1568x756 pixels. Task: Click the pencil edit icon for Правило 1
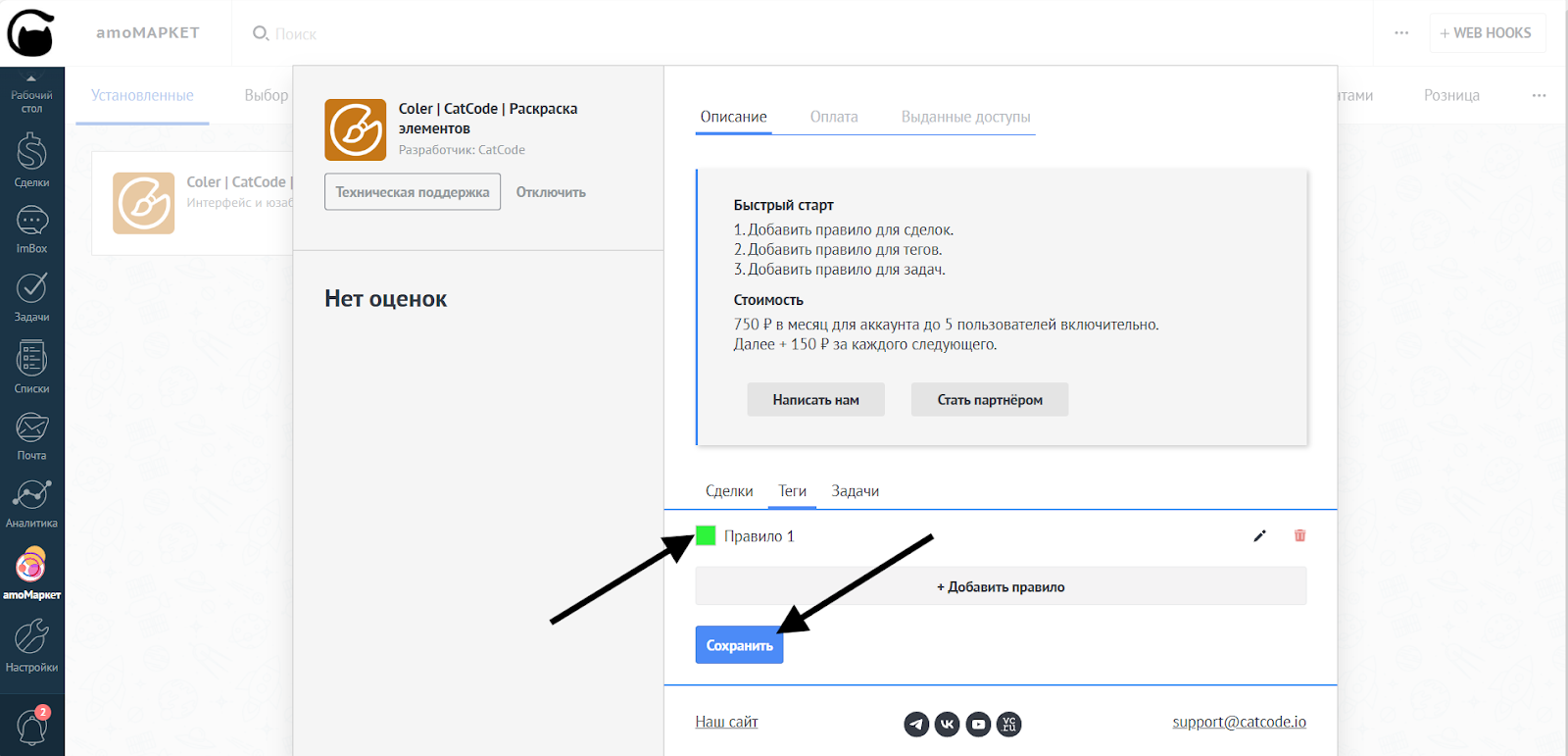pos(1259,536)
